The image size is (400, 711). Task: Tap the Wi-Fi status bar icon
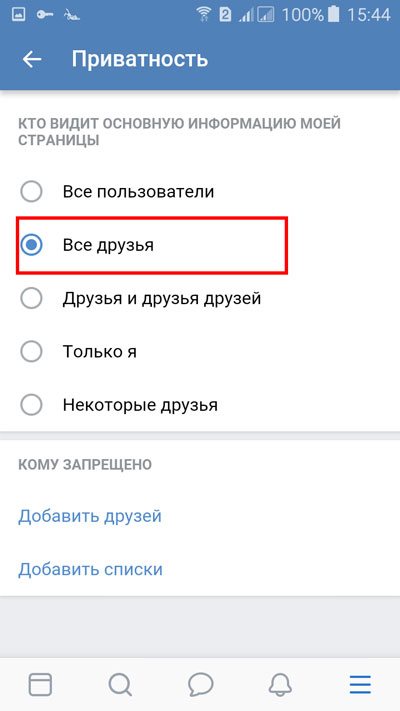coord(205,15)
